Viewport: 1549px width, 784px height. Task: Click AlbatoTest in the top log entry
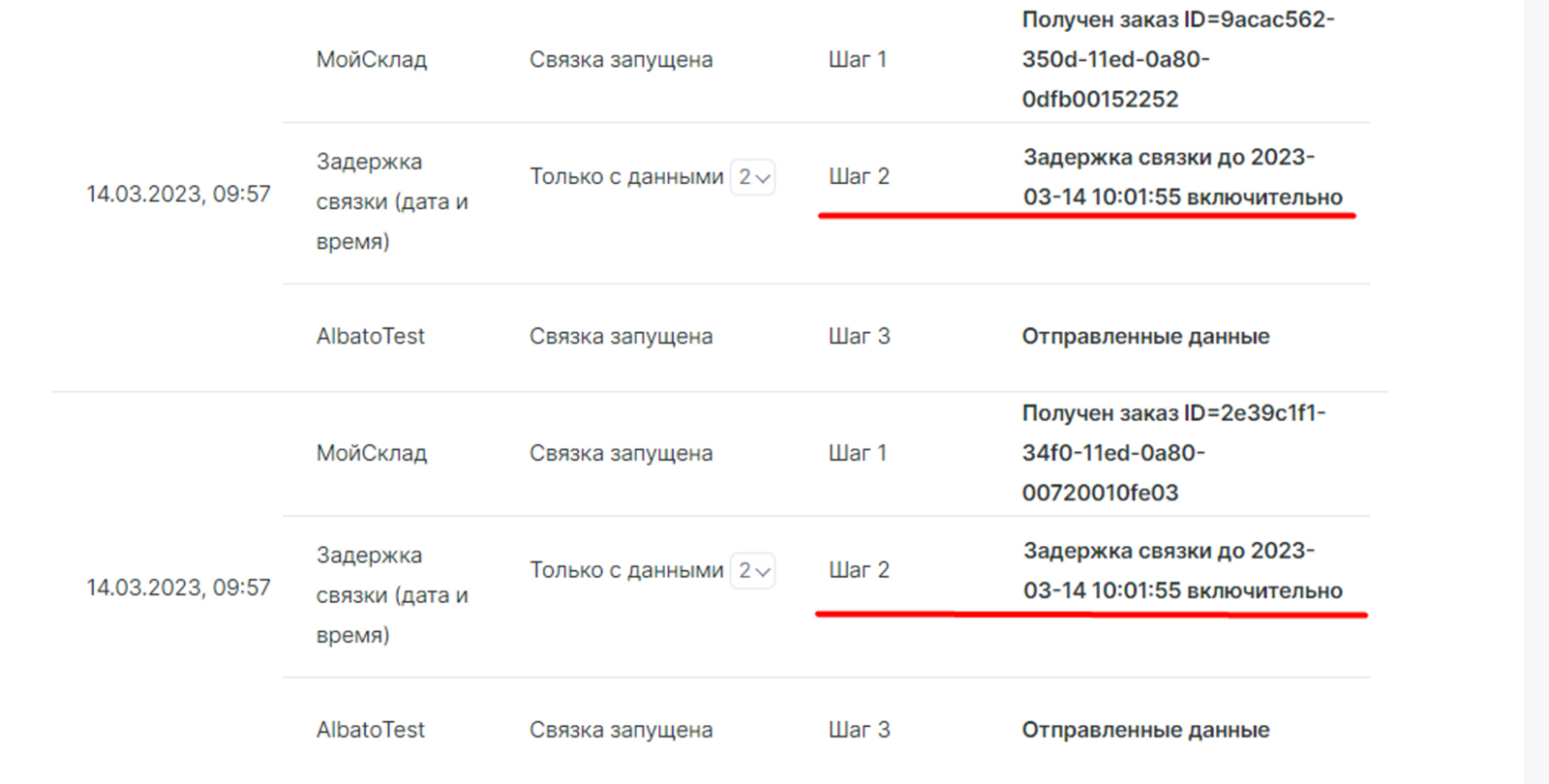pyautogui.click(x=370, y=337)
